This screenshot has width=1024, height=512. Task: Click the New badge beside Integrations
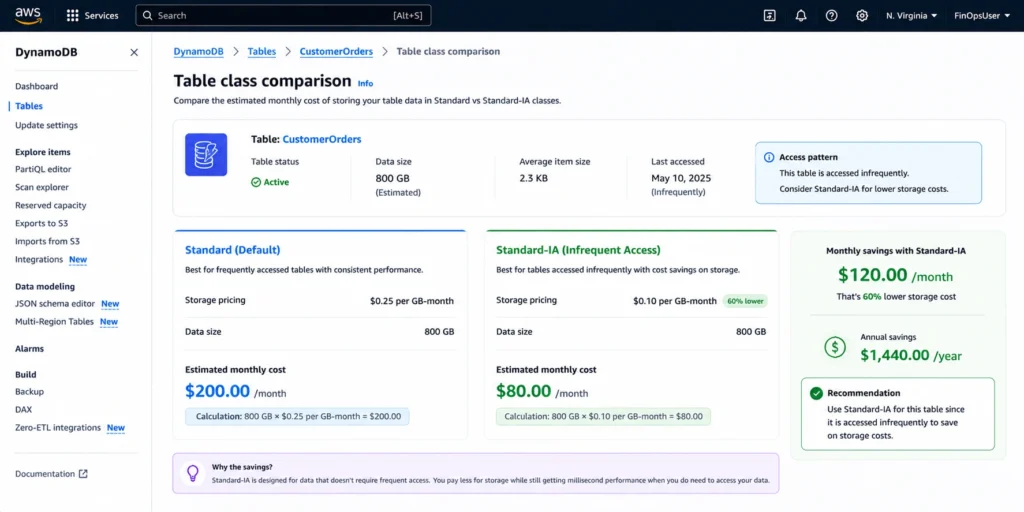click(78, 259)
